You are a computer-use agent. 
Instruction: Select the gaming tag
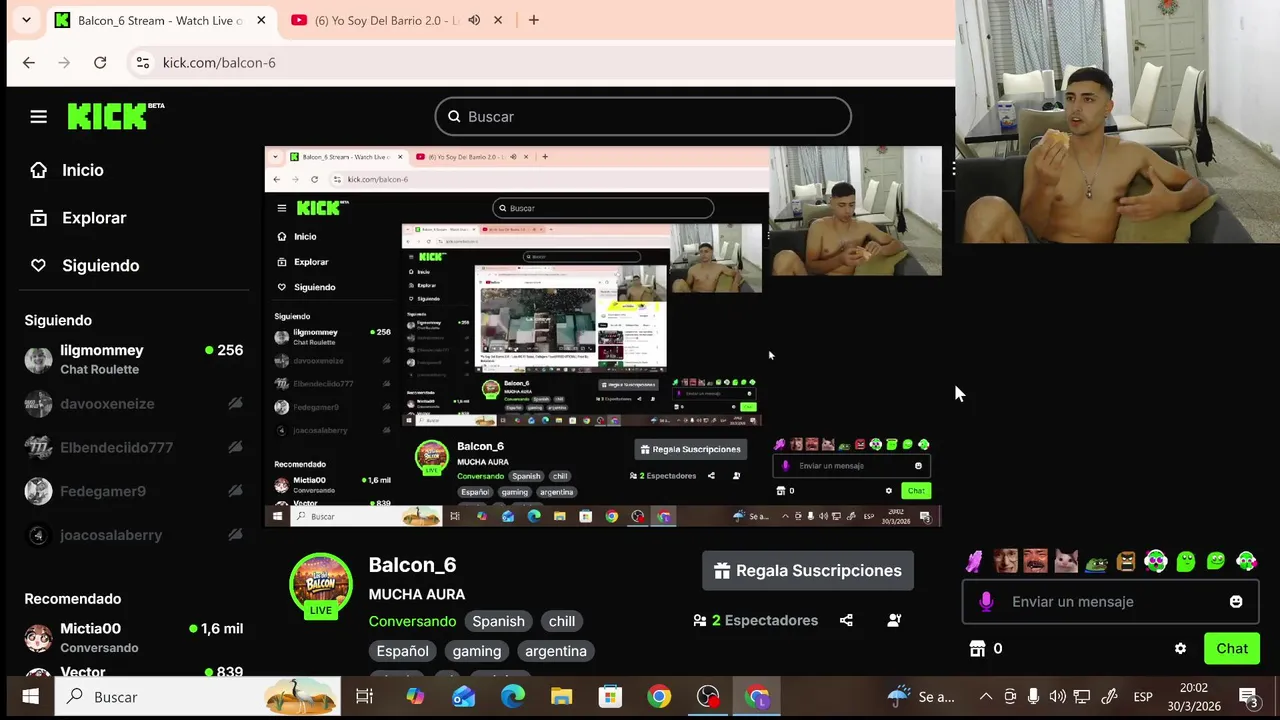pos(477,651)
